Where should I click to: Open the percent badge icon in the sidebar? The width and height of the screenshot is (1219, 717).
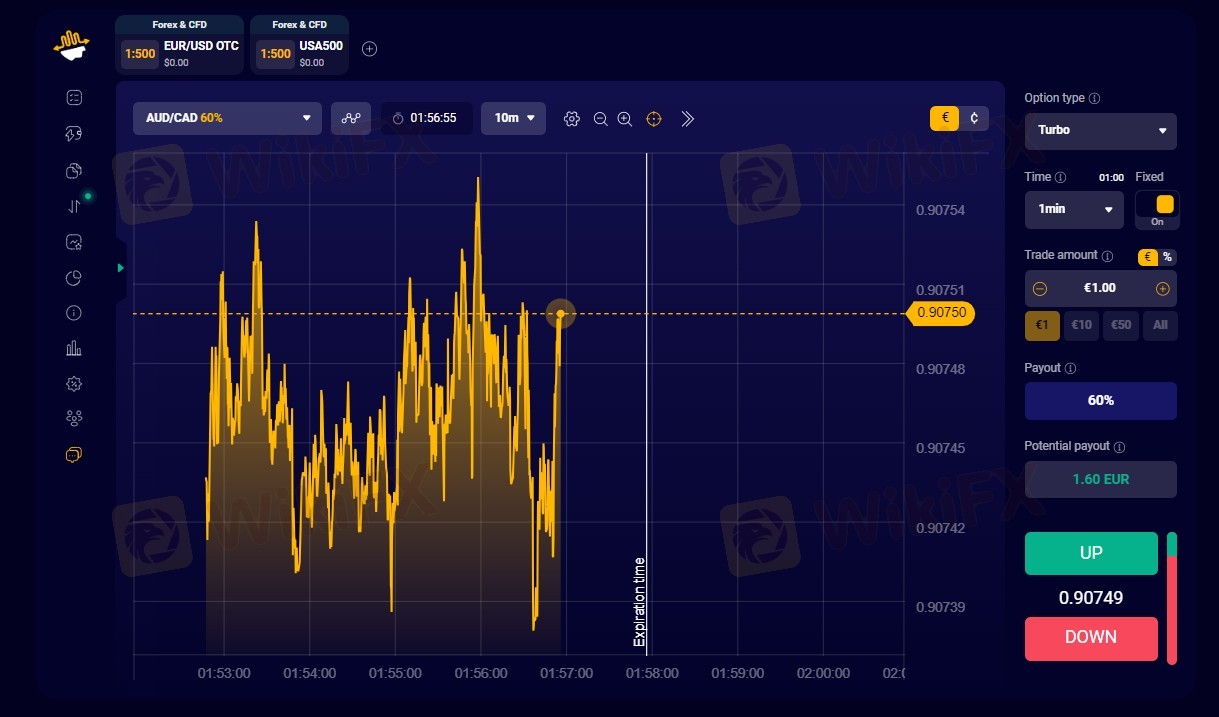[74, 384]
